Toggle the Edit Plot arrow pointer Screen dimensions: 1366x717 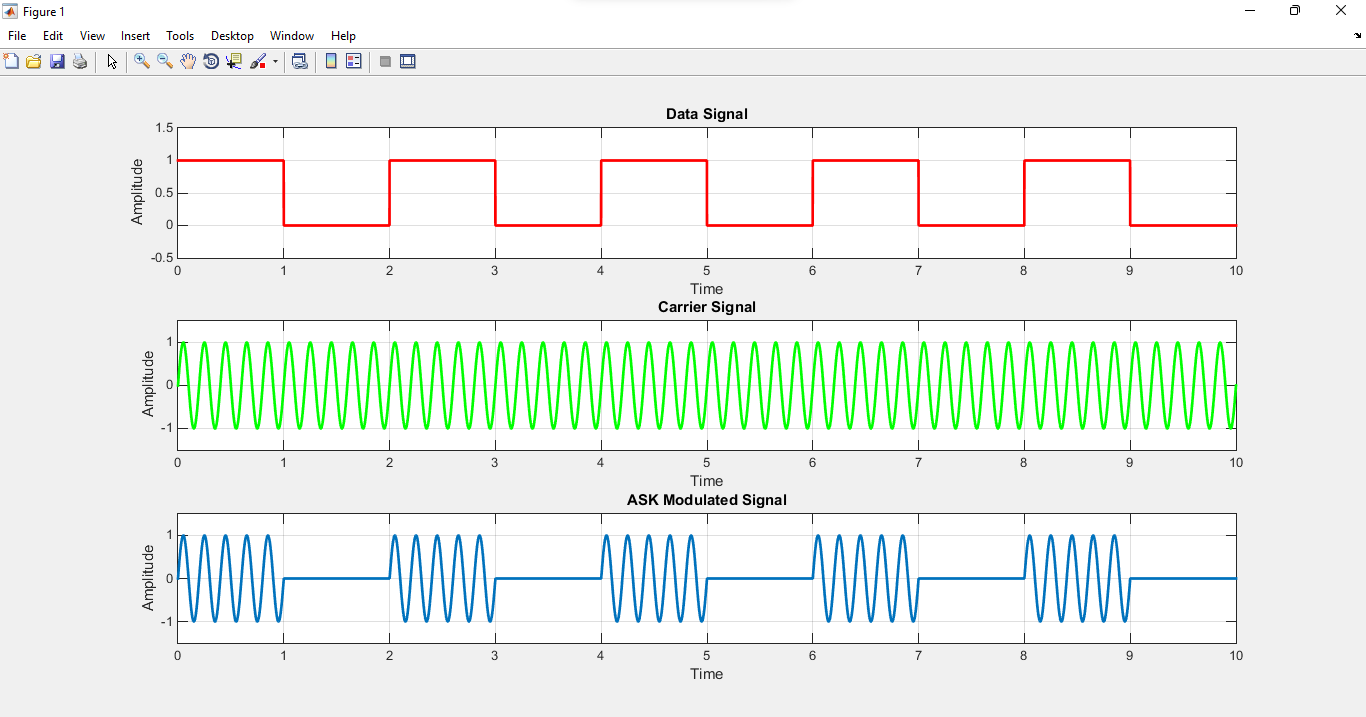coord(112,62)
